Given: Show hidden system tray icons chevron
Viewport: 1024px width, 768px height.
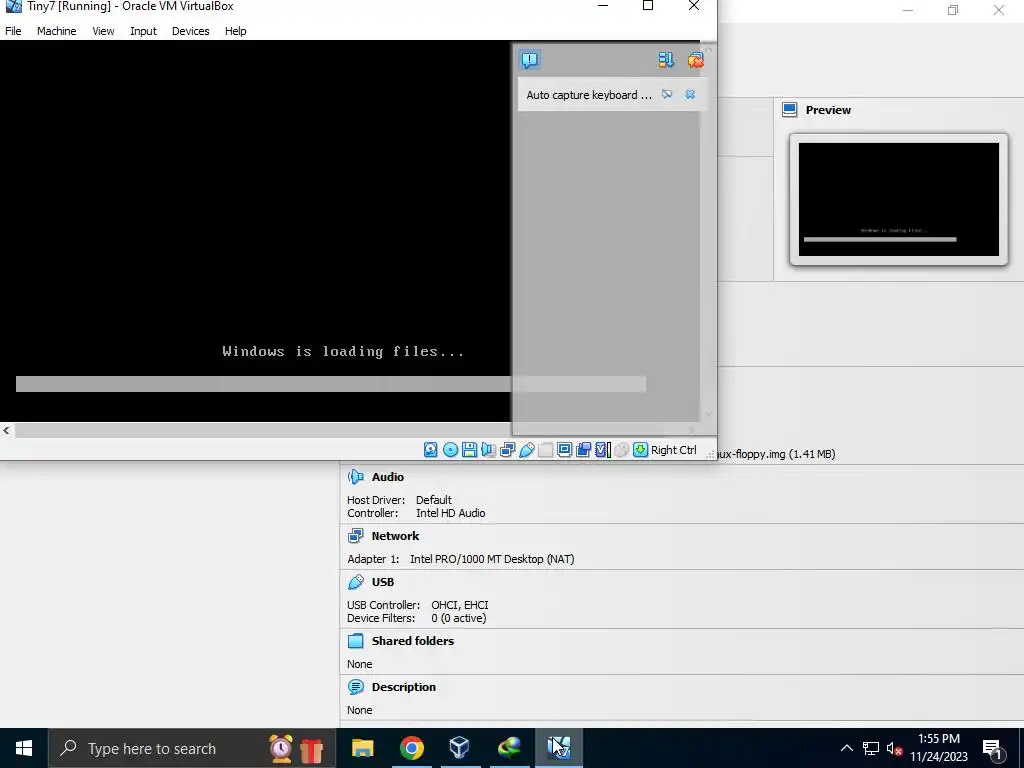Looking at the screenshot, I should tap(846, 748).
